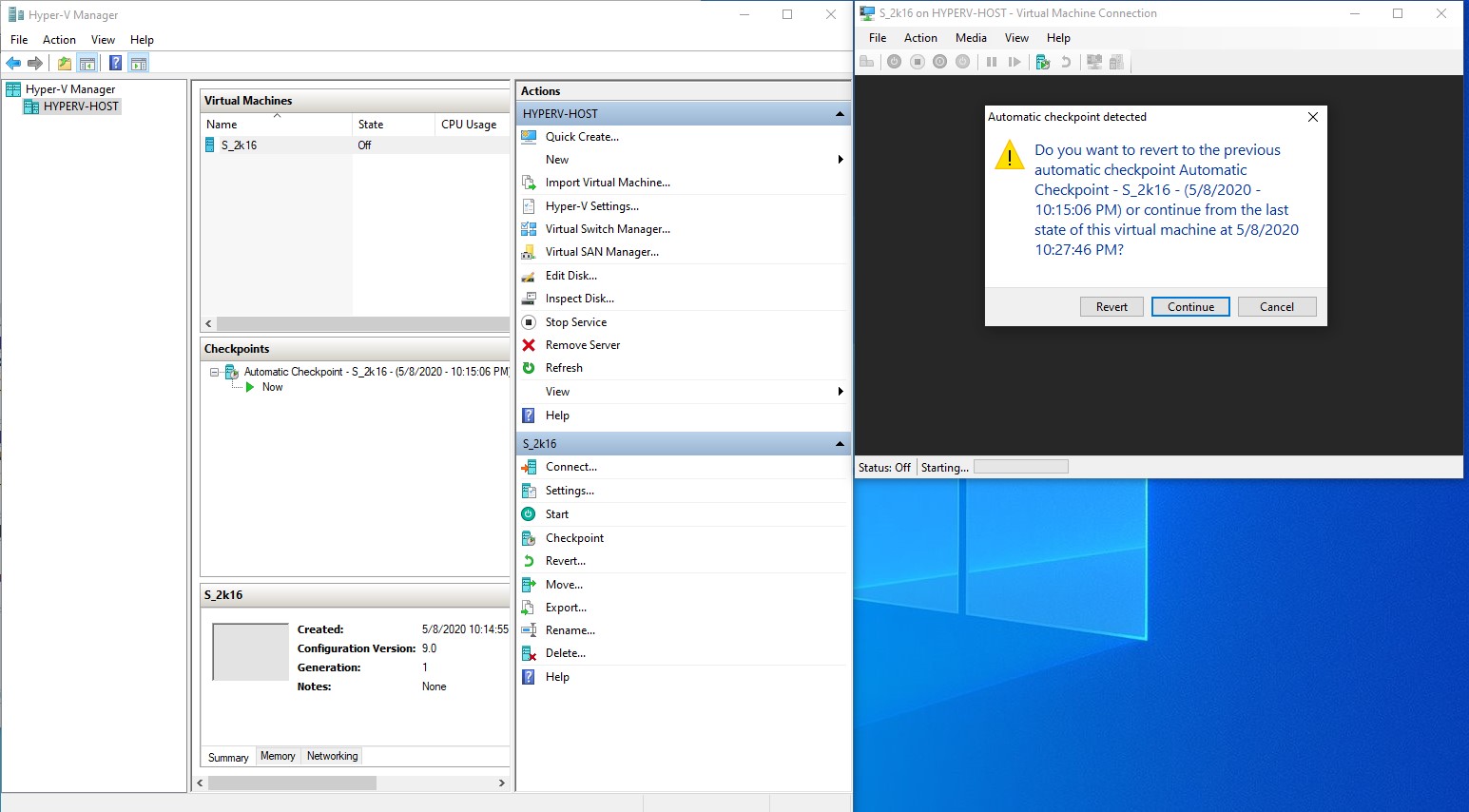This screenshot has height=812, width=1469.
Task: Collapse the Automatic Checkpoint tree node
Action: 215,372
